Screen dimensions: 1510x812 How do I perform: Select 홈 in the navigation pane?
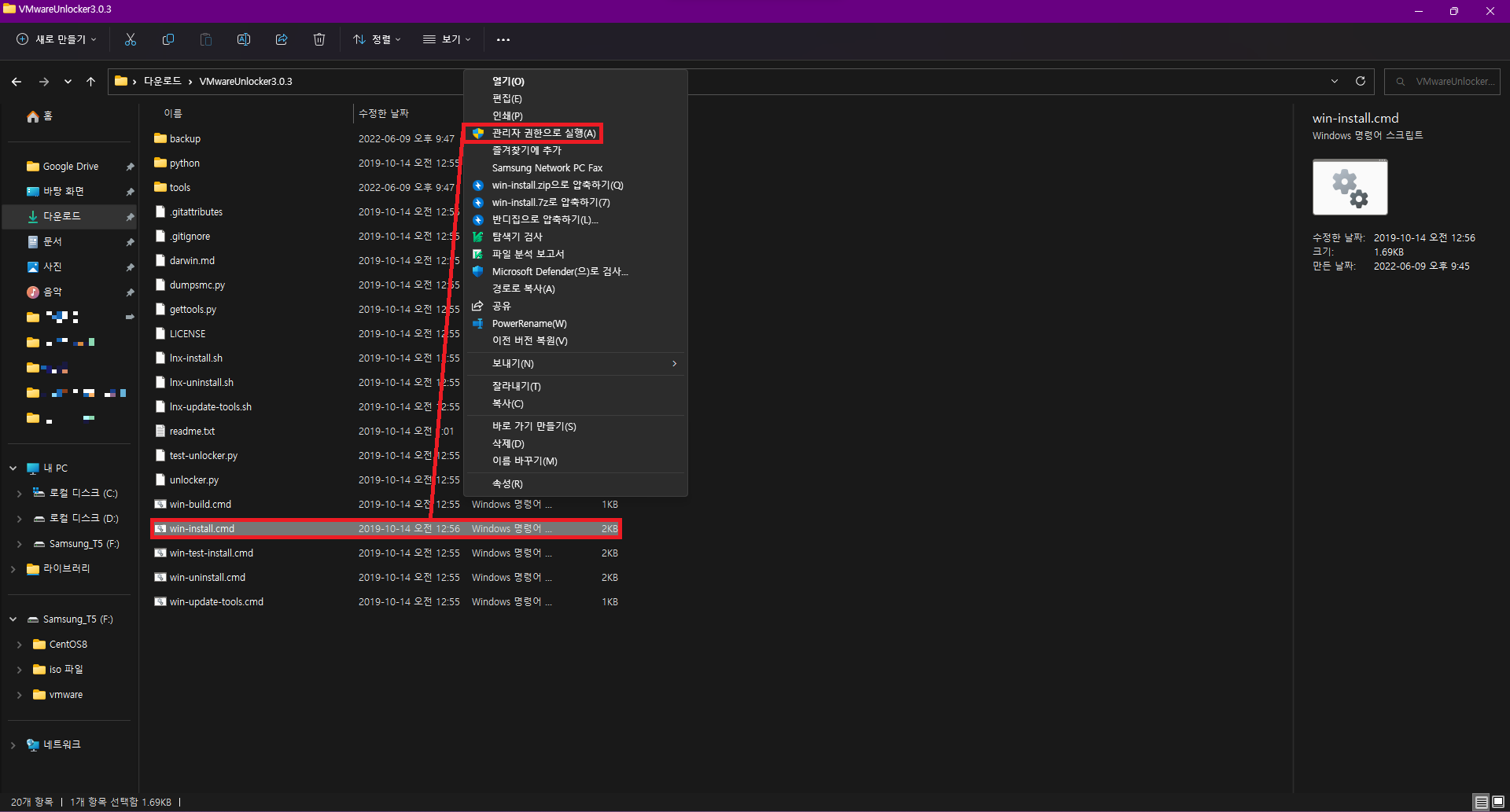tap(39, 116)
